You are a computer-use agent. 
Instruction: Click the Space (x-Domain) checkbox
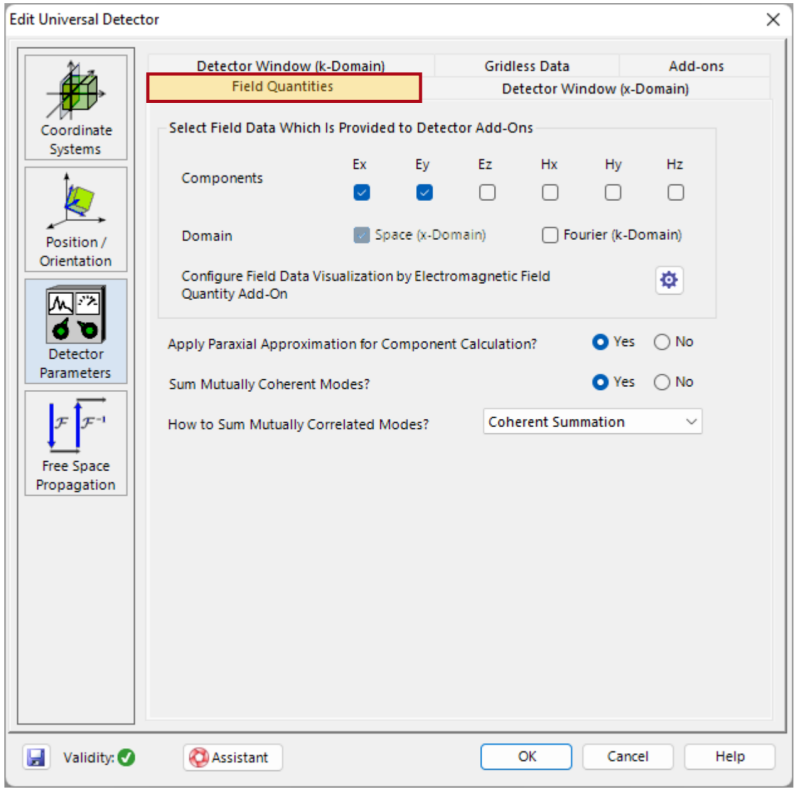coord(361,235)
